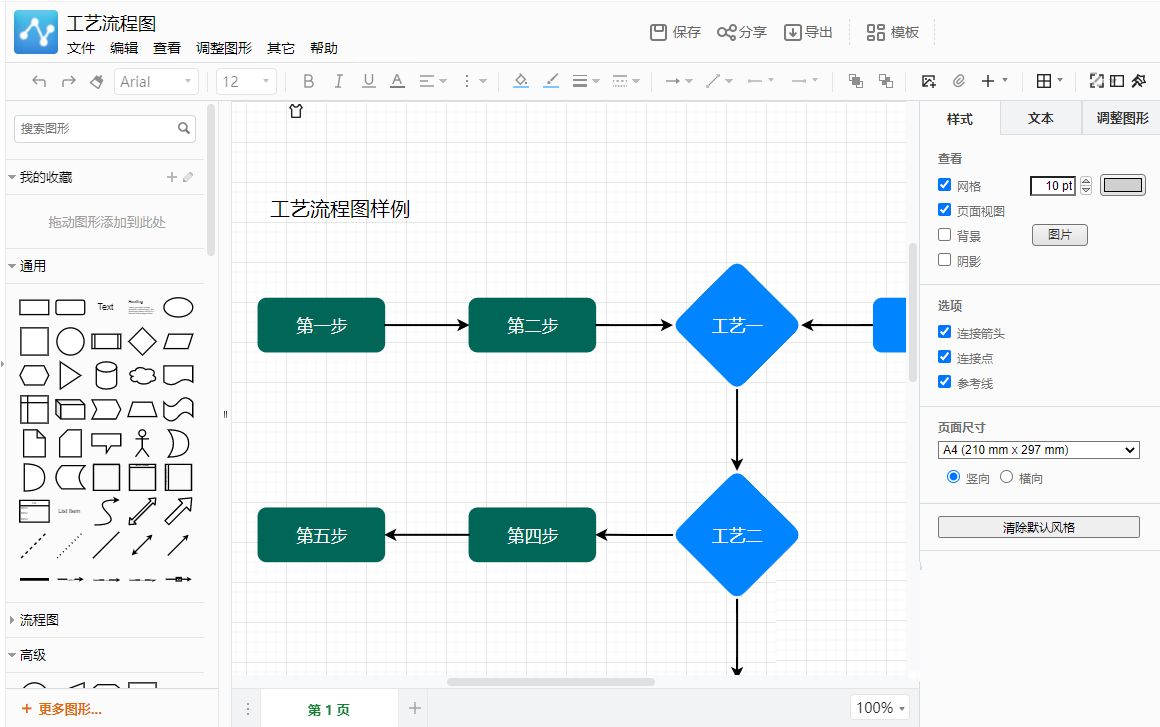Click the pin icon in toolbar

(1139, 81)
